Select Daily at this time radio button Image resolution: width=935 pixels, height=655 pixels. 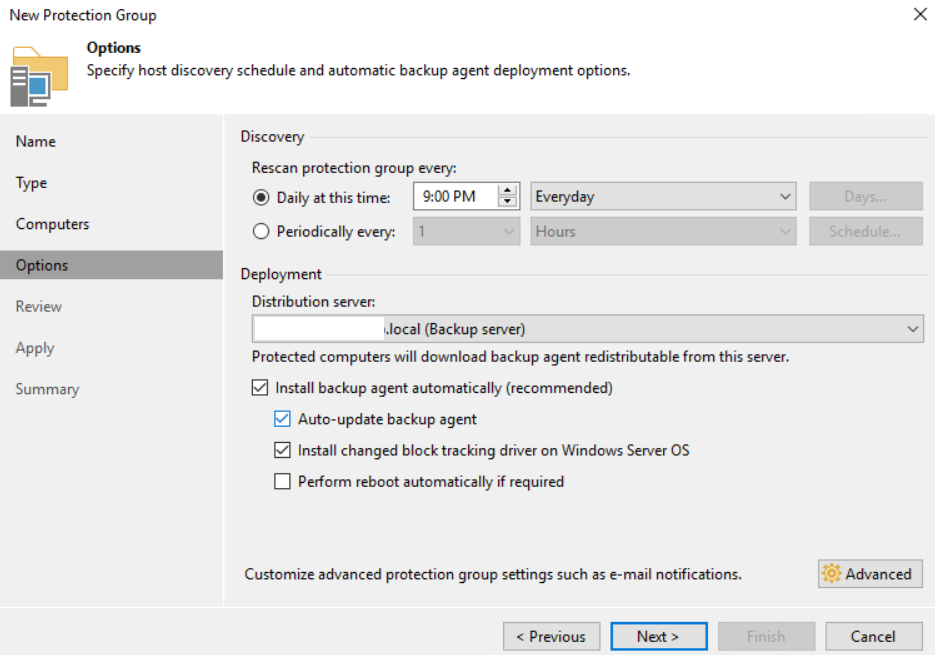click(262, 197)
